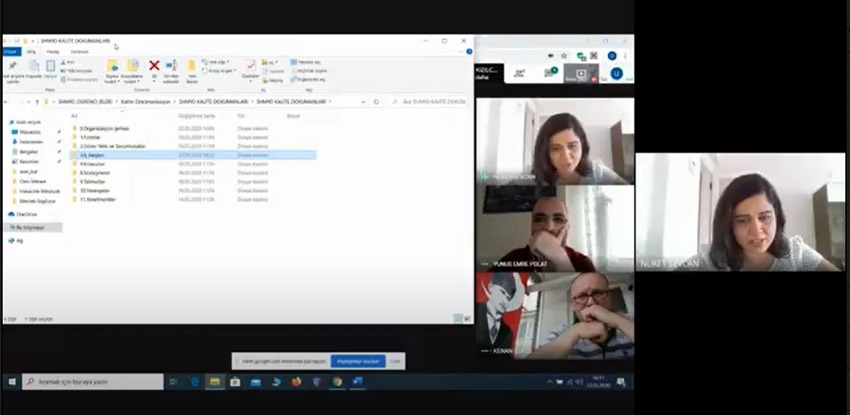Viewport: 850px width, 415px height.
Task: Click the red Delete (Sil) ribbon icon
Action: (154, 67)
